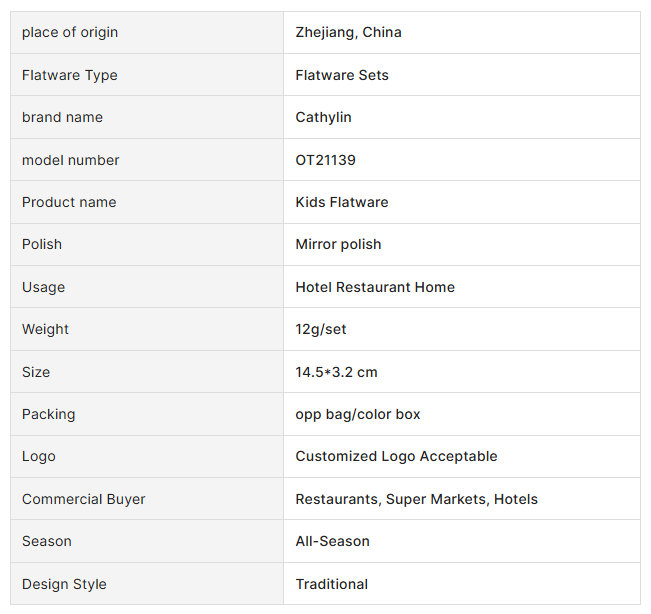
Task: Click the 'Mirror polish' value
Action: [338, 244]
